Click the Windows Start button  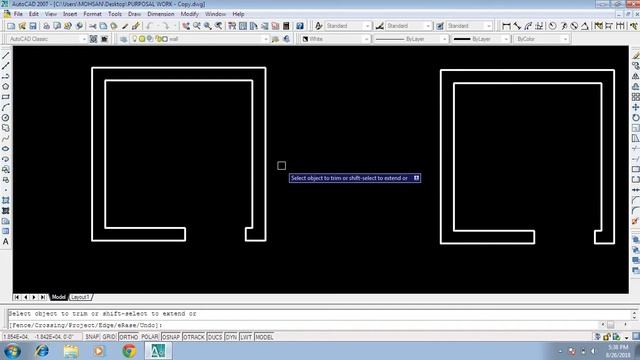click(x=12, y=351)
